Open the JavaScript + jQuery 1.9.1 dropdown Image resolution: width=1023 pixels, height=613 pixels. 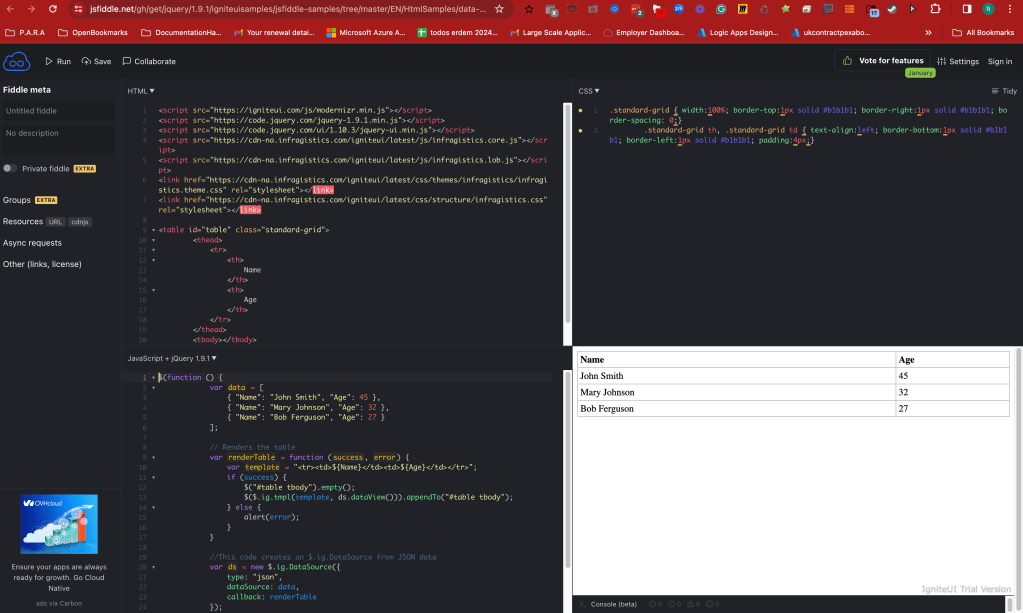[x=172, y=359]
